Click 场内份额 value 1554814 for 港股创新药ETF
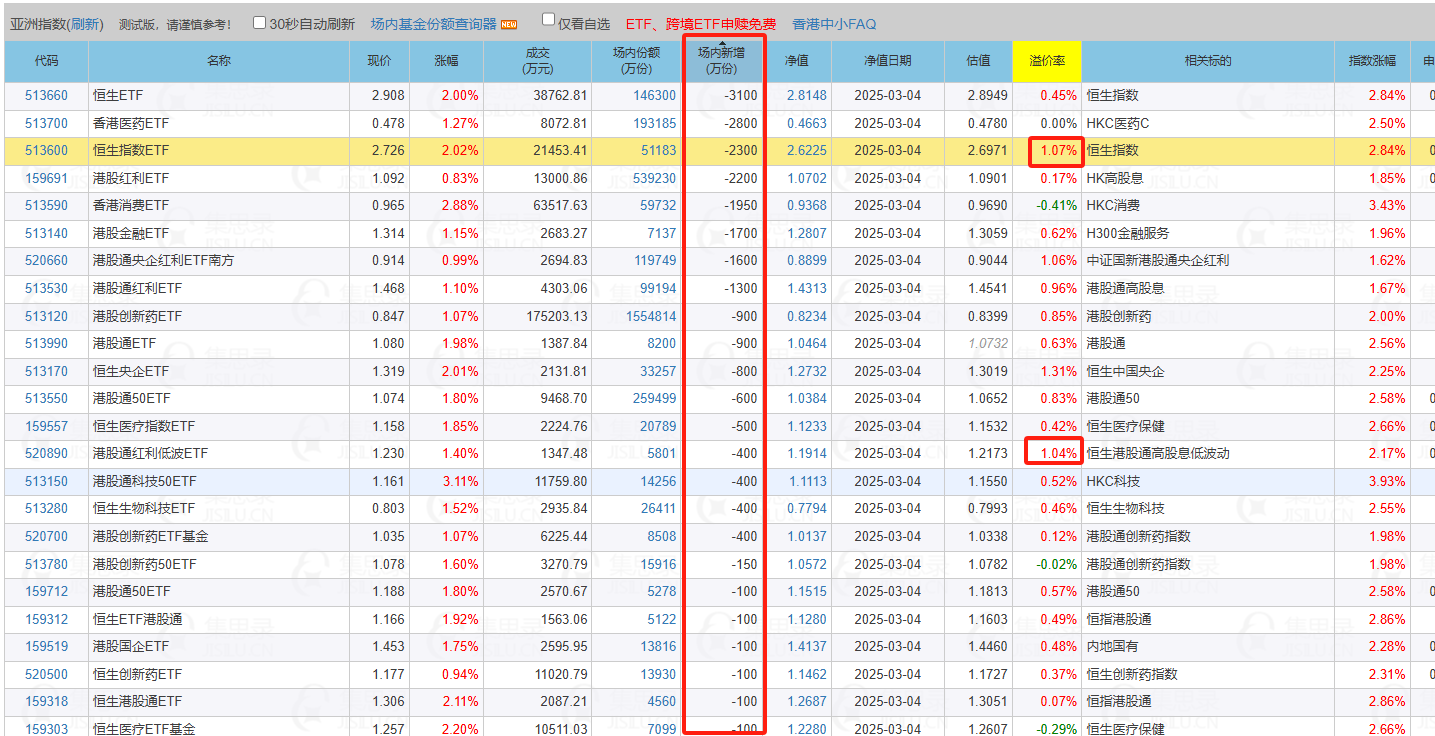 click(x=650, y=316)
